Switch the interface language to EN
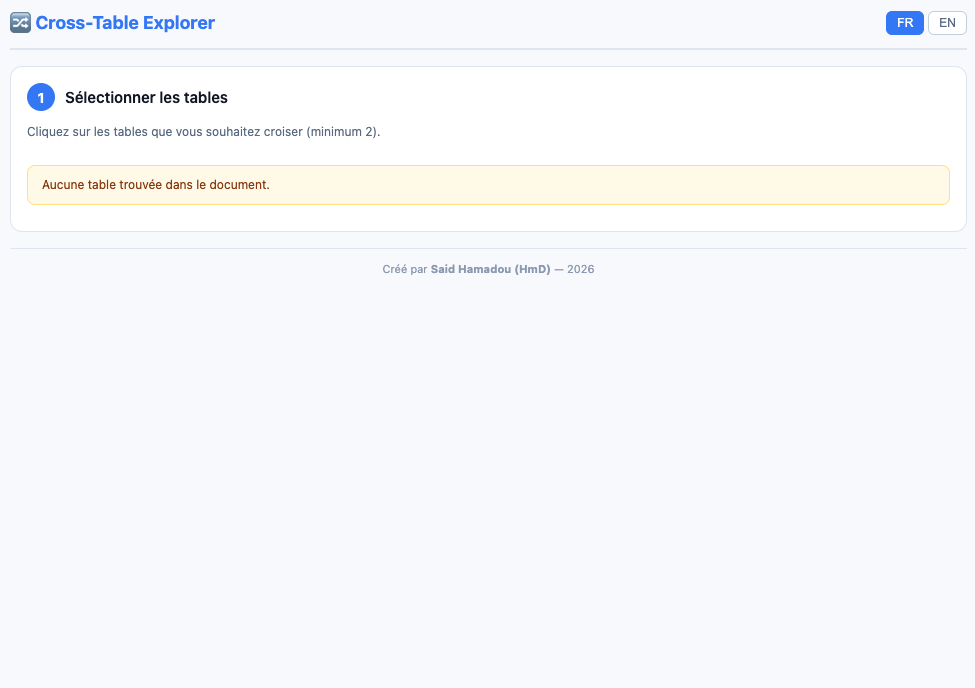 point(947,23)
